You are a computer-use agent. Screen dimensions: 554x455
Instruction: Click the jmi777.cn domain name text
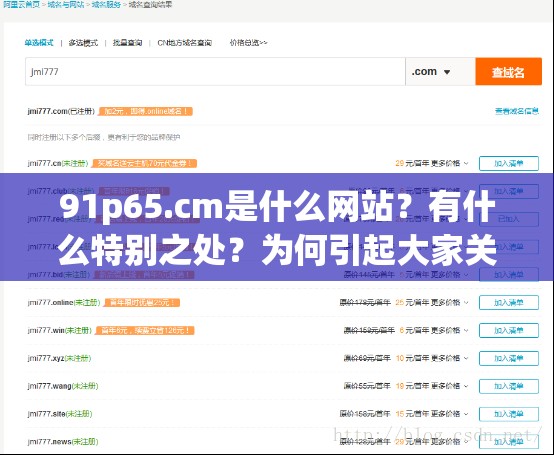44,163
